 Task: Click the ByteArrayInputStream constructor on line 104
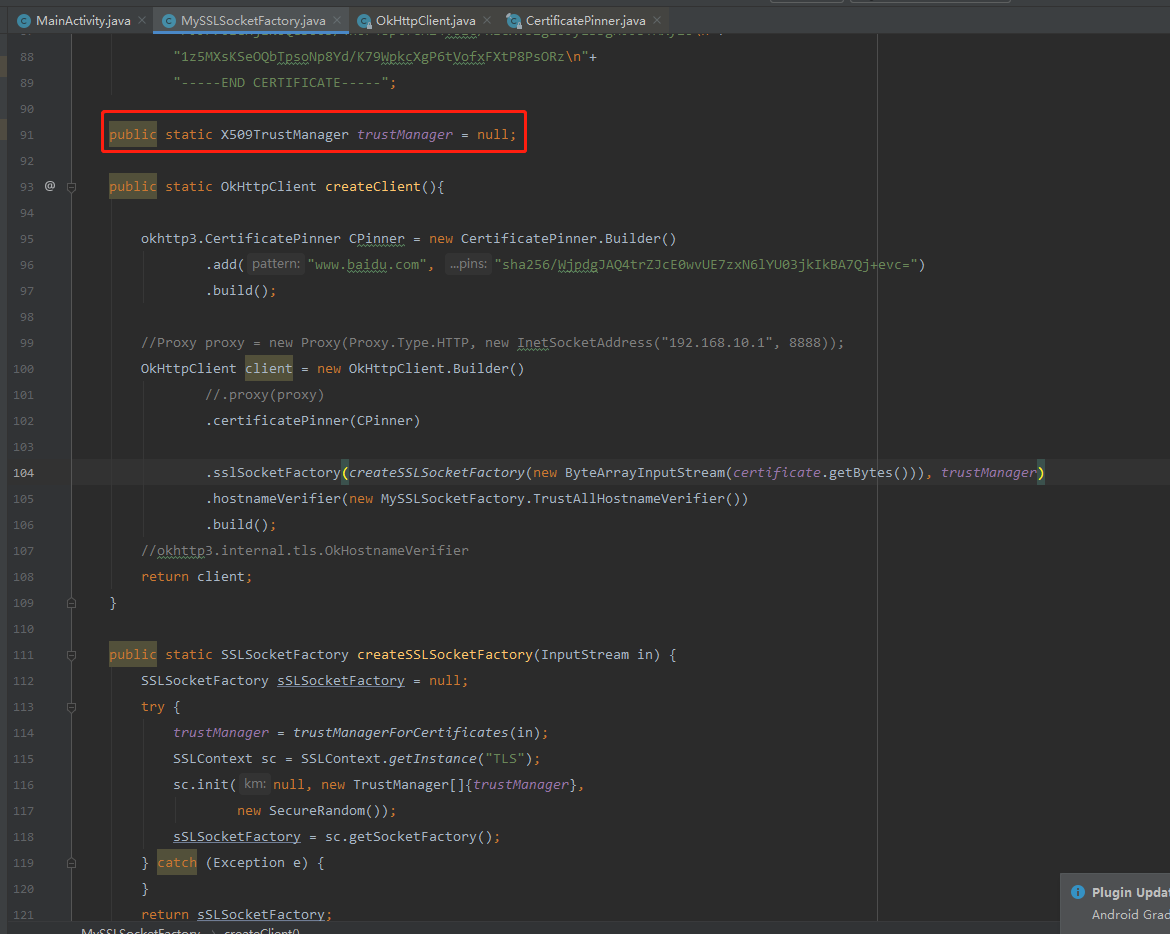pyautogui.click(x=645, y=473)
